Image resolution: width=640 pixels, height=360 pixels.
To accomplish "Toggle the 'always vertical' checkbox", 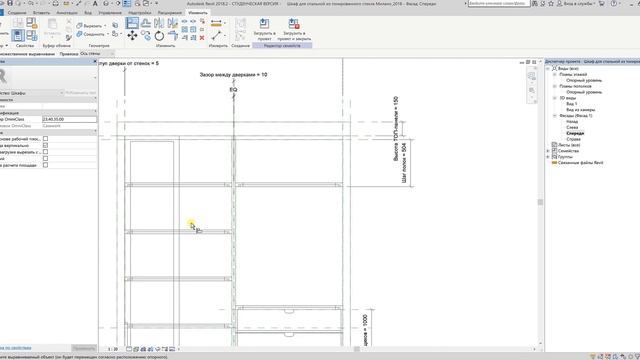I will point(45,145).
